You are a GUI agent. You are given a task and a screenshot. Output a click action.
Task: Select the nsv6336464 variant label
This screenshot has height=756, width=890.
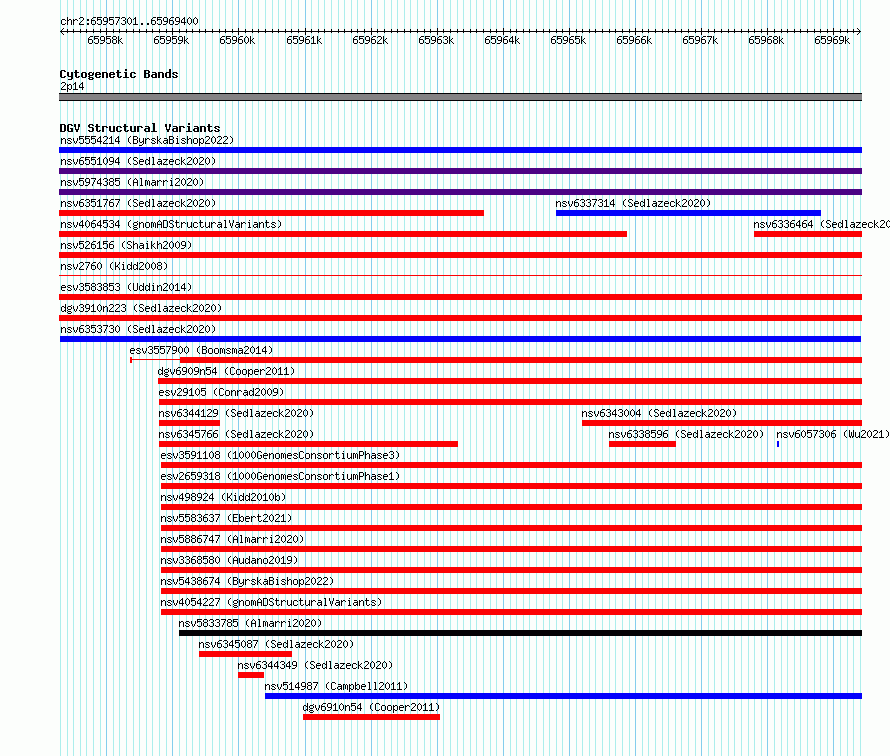(x=821, y=224)
